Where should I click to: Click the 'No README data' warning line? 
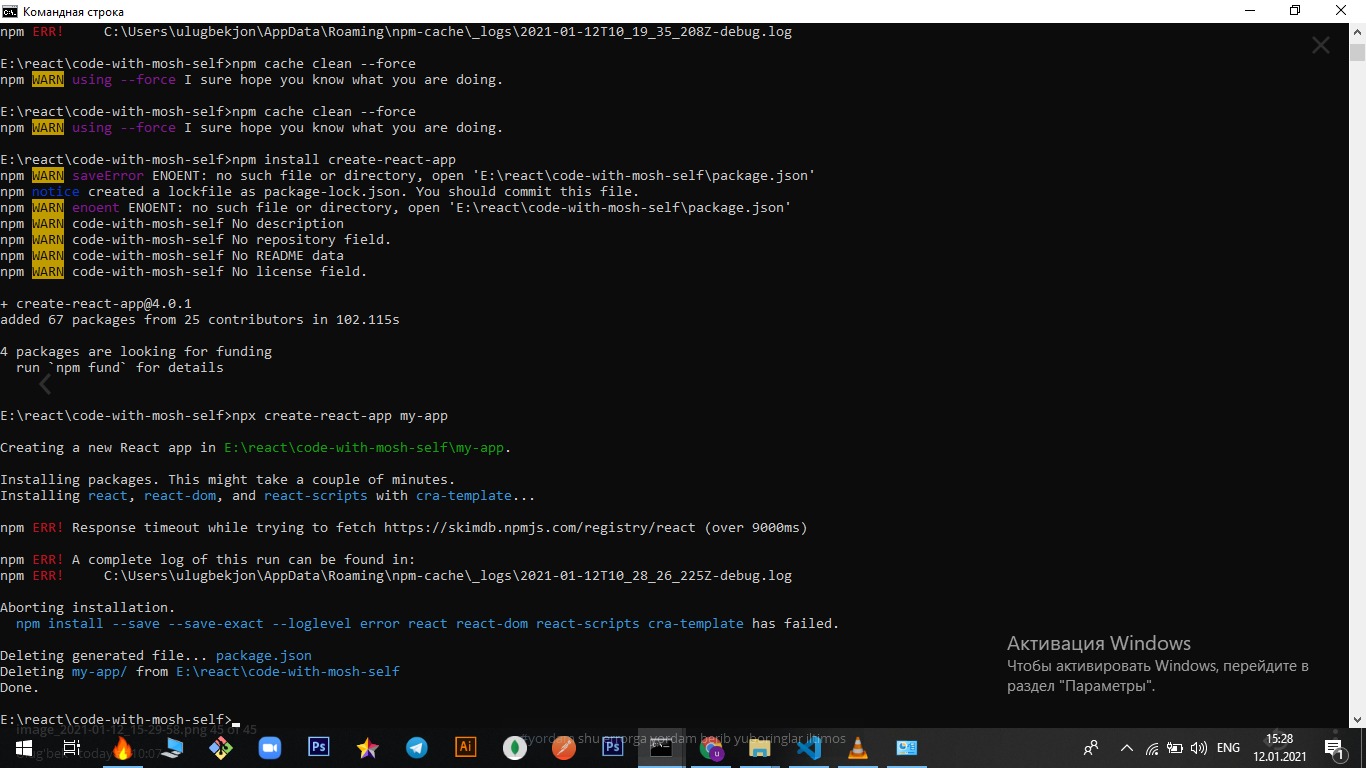point(172,256)
